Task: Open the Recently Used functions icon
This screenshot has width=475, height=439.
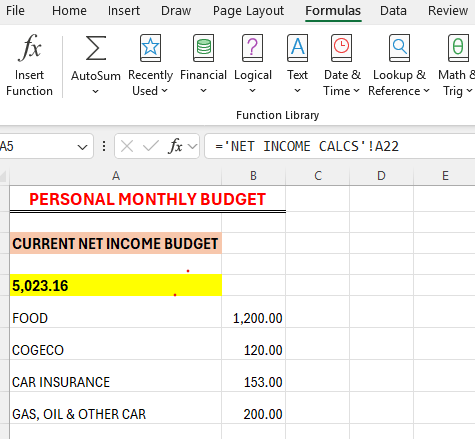Action: (x=150, y=48)
